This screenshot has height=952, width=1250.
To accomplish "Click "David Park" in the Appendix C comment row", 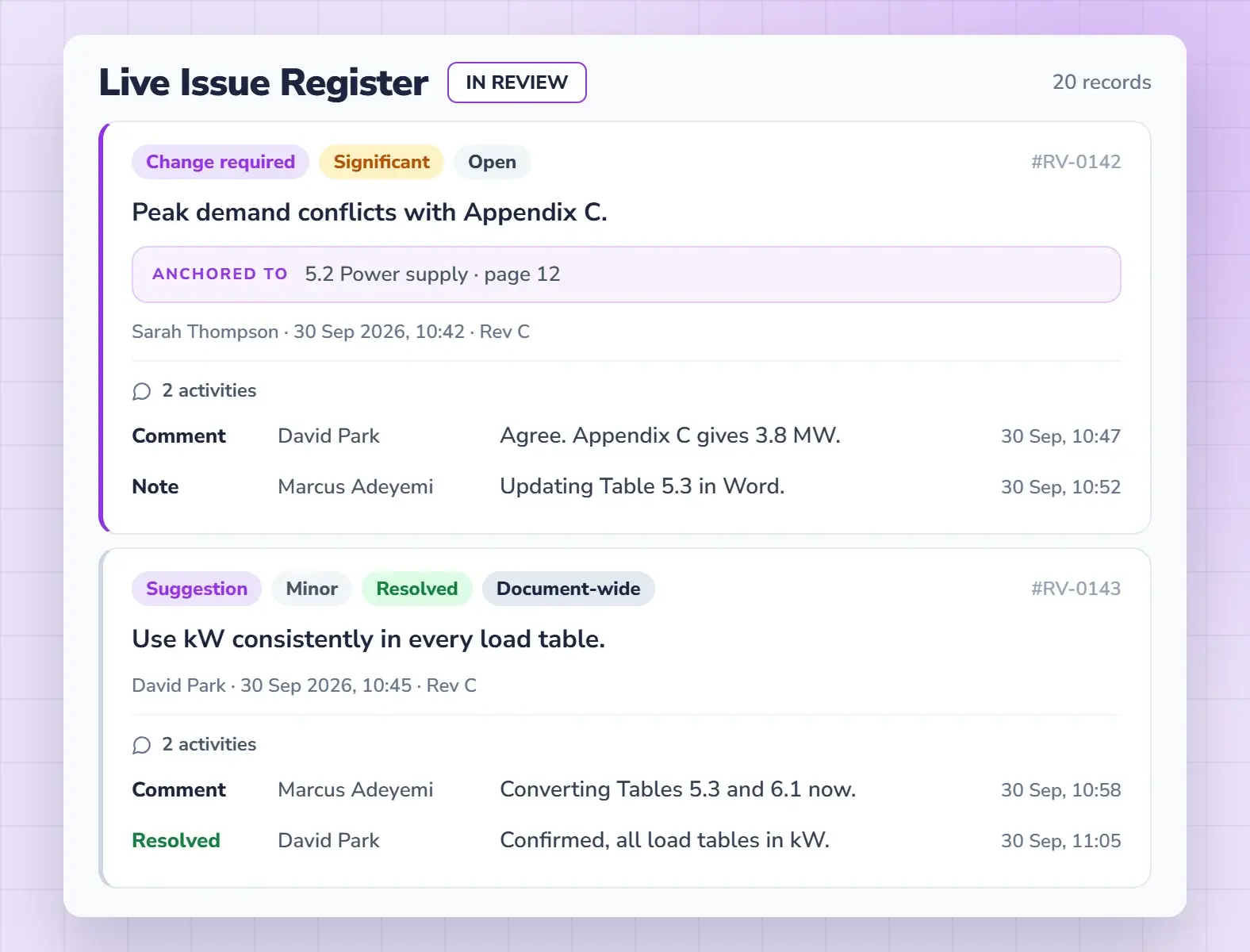I will tap(329, 436).
